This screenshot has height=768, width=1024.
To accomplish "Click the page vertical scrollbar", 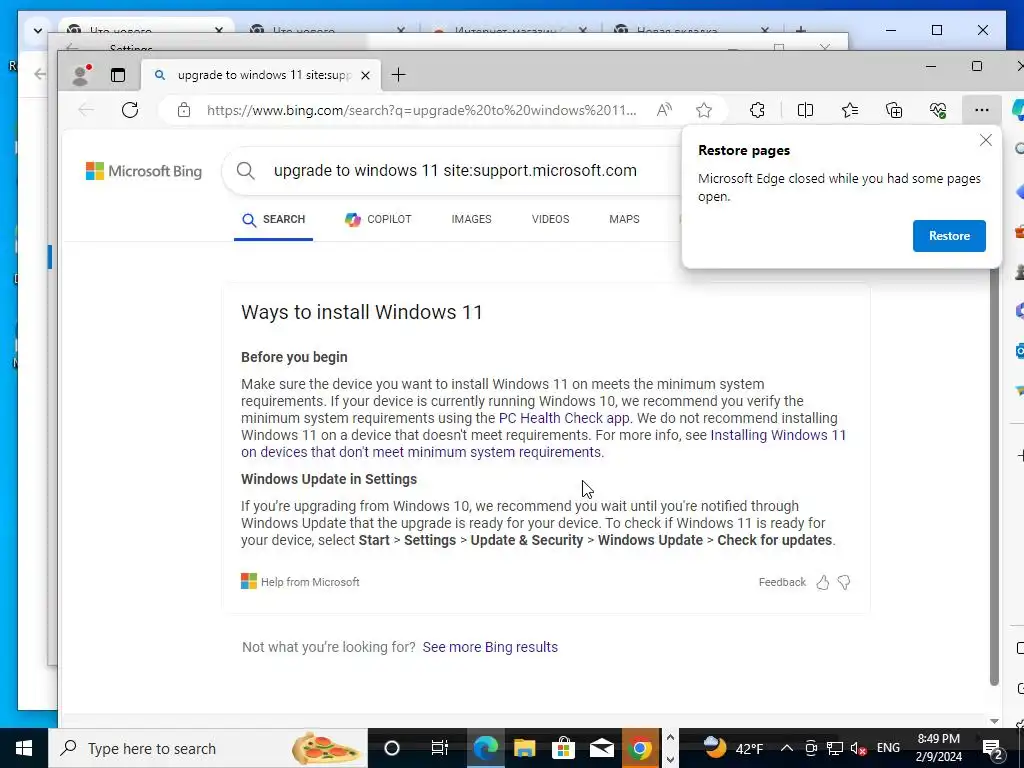I will point(994,477).
